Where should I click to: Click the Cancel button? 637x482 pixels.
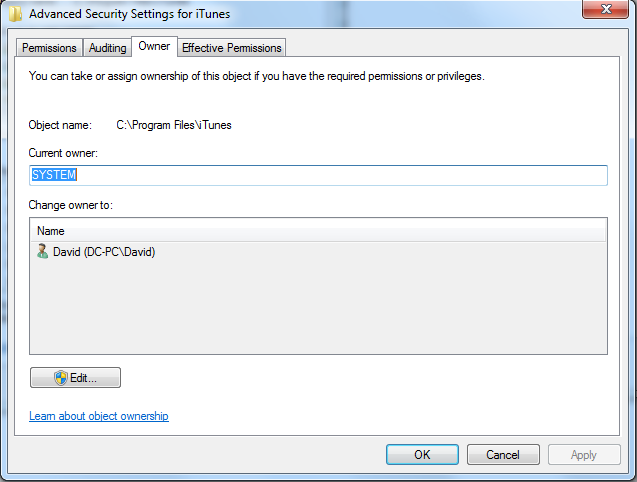[503, 454]
